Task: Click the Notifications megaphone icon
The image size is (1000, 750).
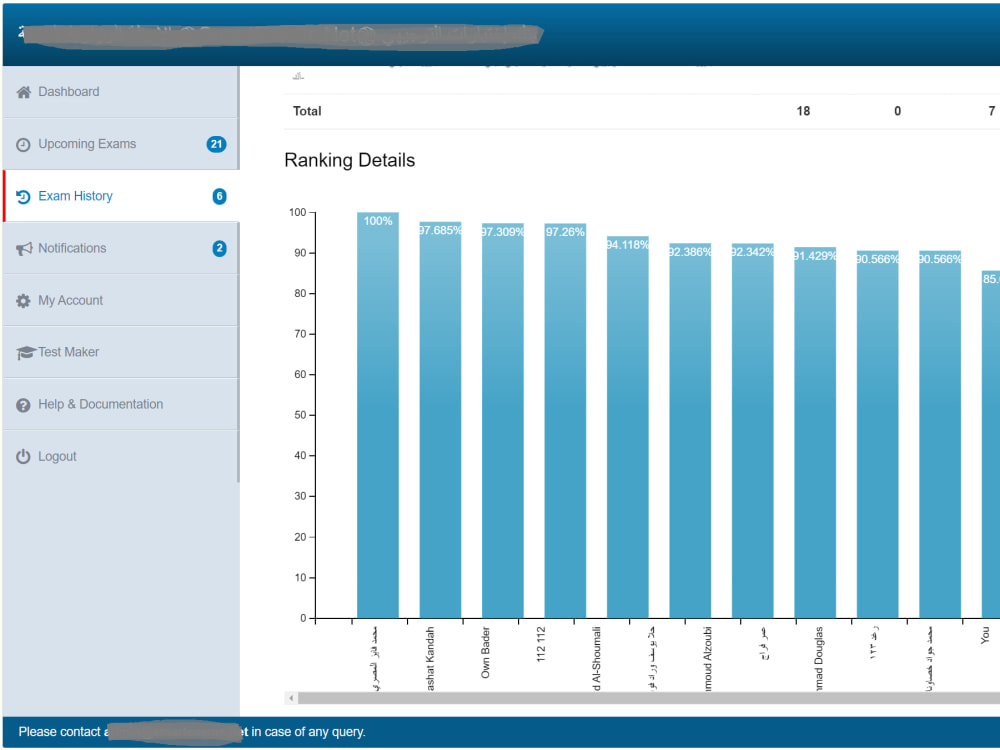Action: [24, 249]
